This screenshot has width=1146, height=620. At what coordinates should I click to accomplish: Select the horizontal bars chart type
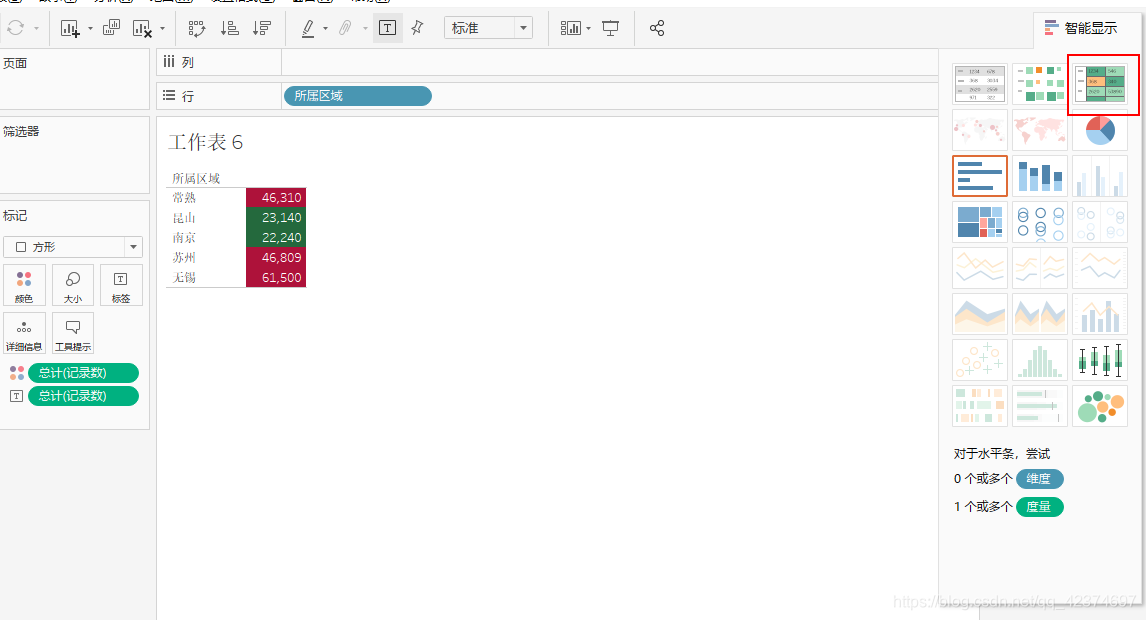[980, 176]
